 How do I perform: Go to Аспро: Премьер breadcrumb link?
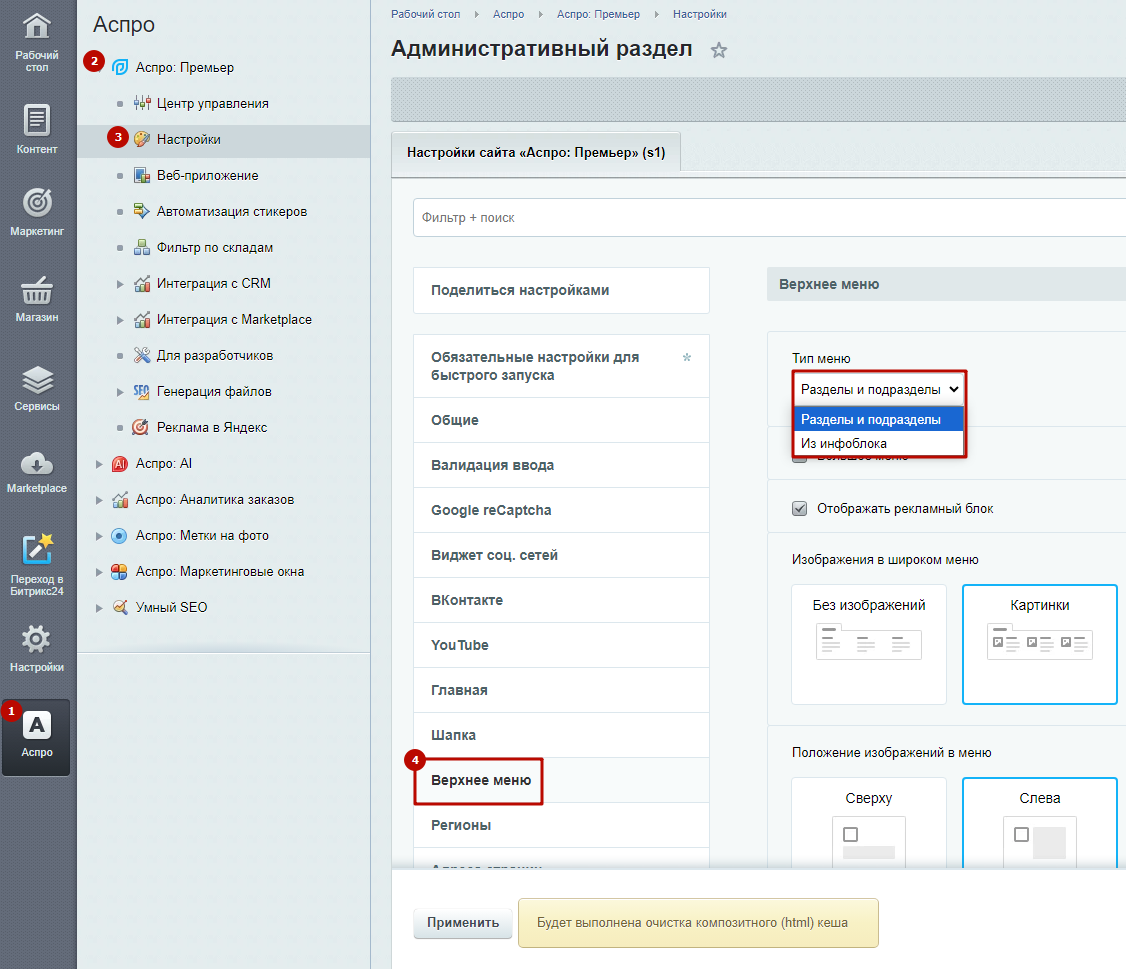(598, 14)
